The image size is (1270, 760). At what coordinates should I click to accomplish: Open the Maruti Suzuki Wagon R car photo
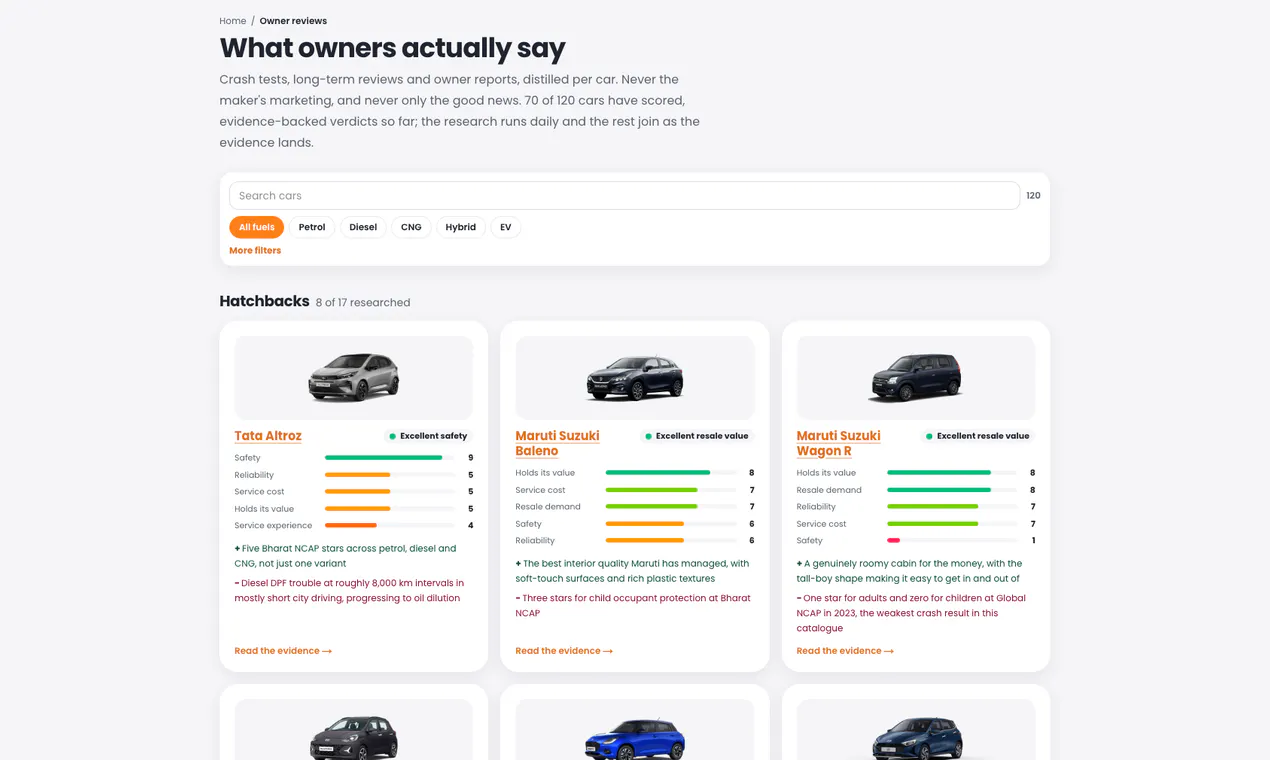(x=916, y=378)
